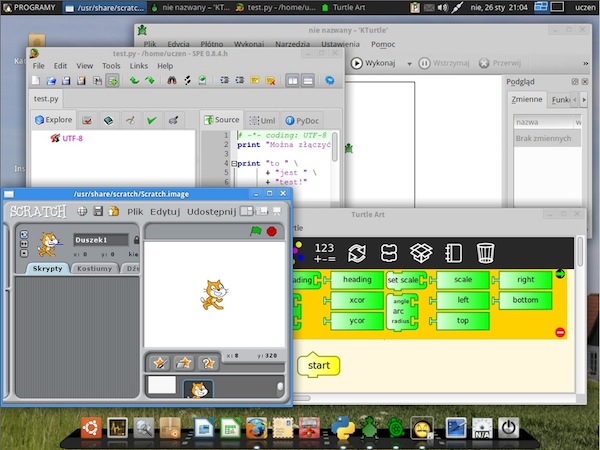Switch to the Uml tab in SPE
This screenshot has height=450, width=600.
coord(262,121)
